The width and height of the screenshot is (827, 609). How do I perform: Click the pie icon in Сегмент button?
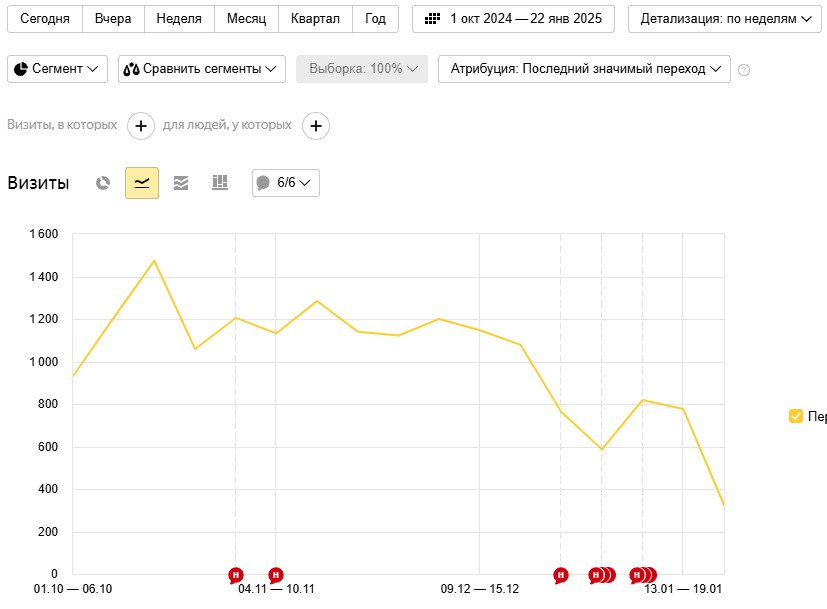tap(21, 69)
